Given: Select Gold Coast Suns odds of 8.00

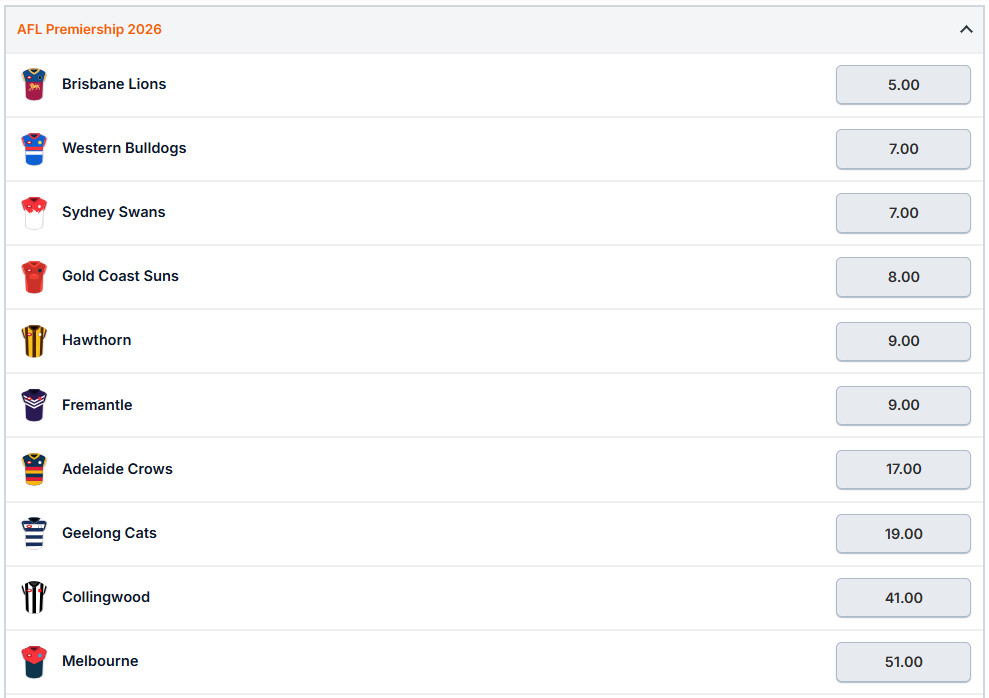Looking at the screenshot, I should point(902,277).
